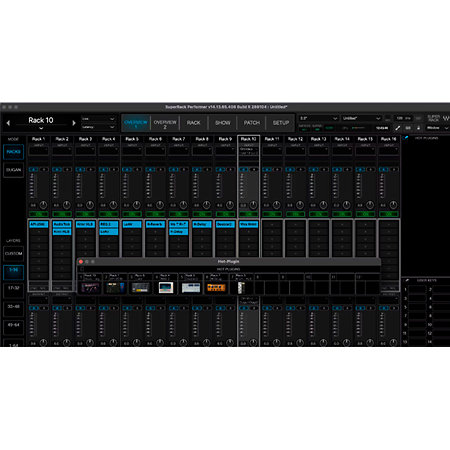This screenshot has height=450, width=450.
Task: Open the Rack 14 input dropdown
Action: point(342,151)
